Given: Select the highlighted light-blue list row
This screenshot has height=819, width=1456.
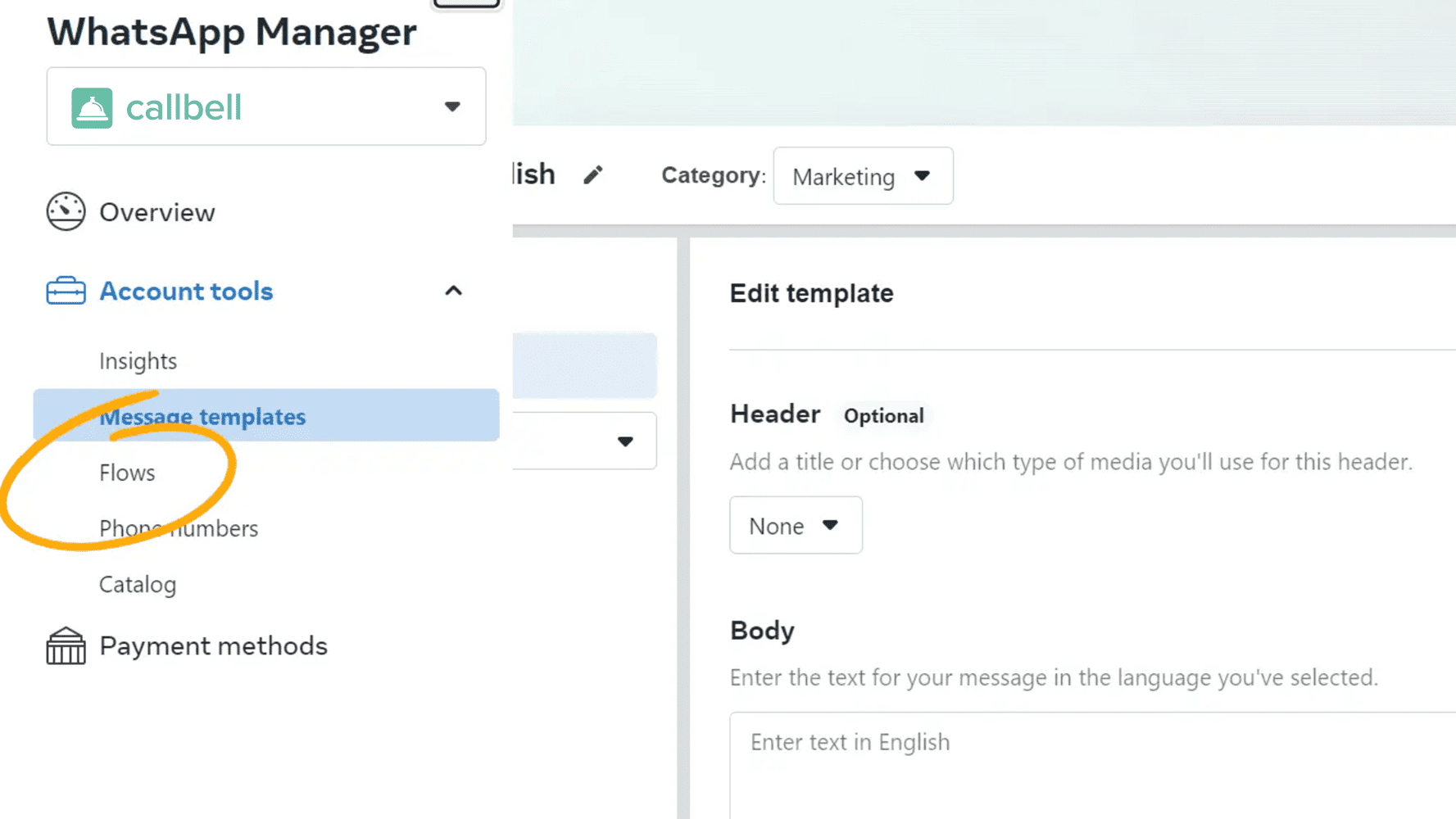Looking at the screenshot, I should 584,364.
